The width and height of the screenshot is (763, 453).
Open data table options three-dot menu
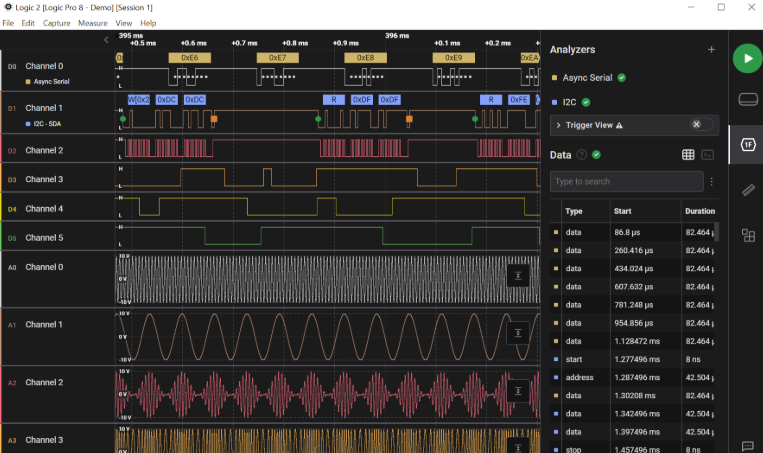click(712, 182)
